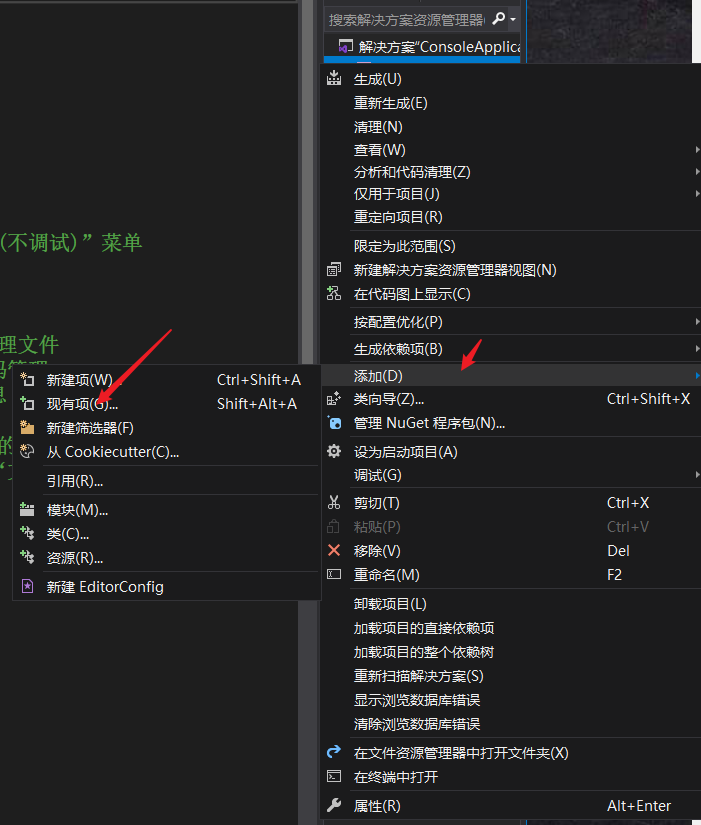Screen dimensions: 701x825
Task: Click the Build (生成) icon
Action: click(x=334, y=79)
